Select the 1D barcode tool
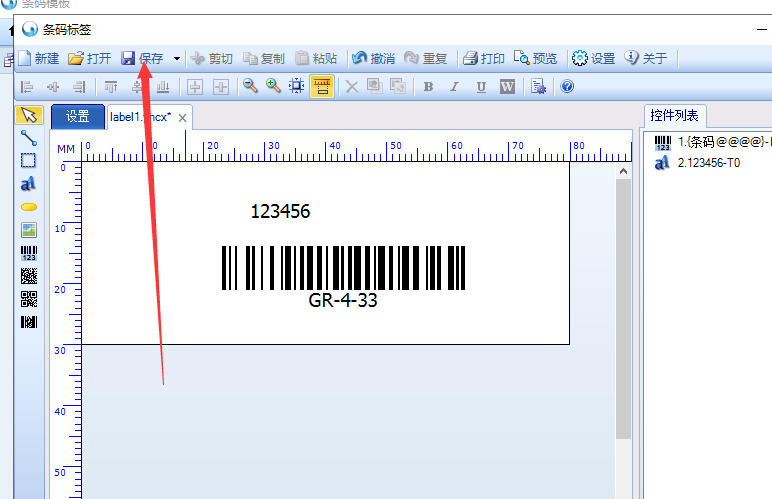The width and height of the screenshot is (772, 499). click(x=28, y=253)
